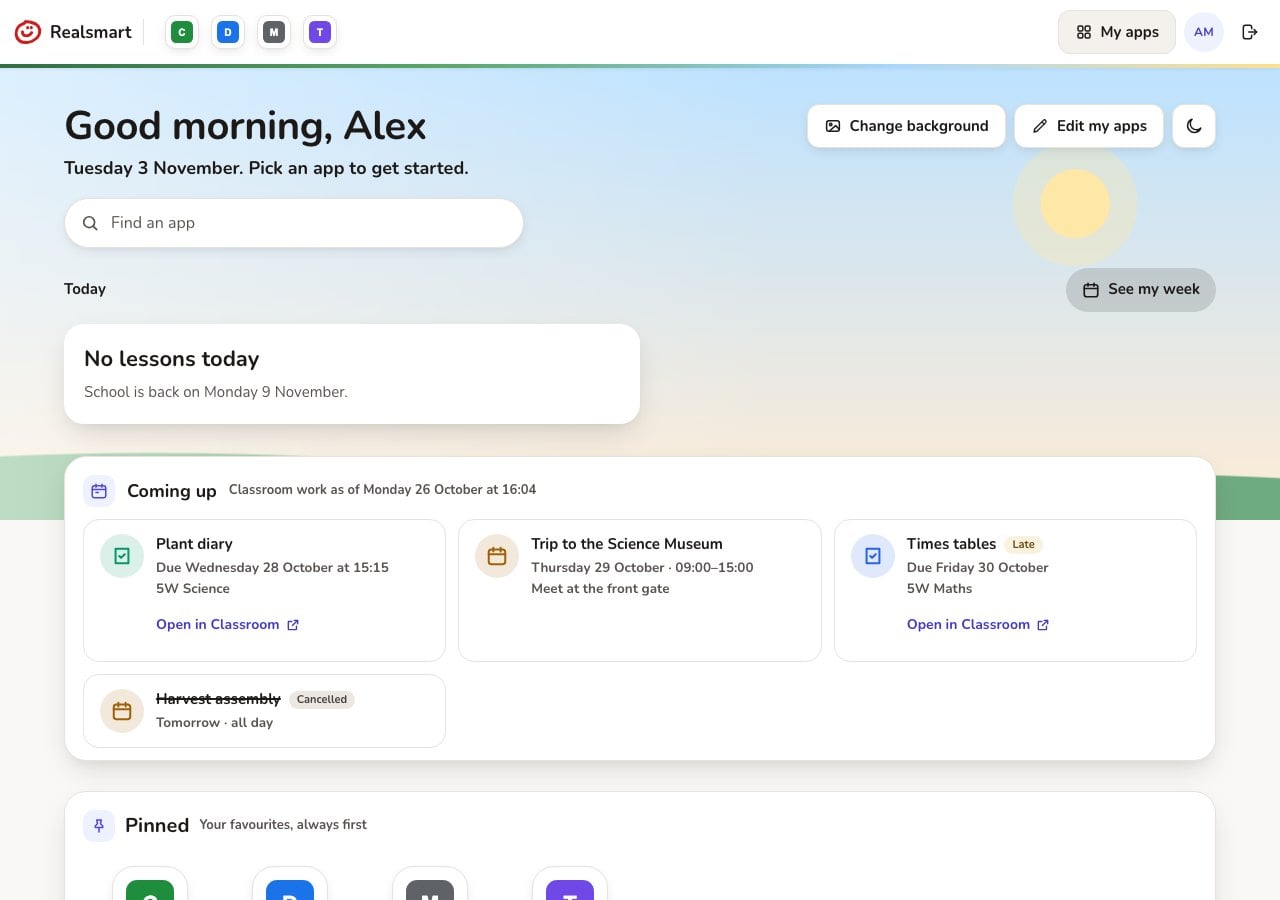Click the "5W Science" class label
Image resolution: width=1280 pixels, height=900 pixels.
click(x=193, y=588)
